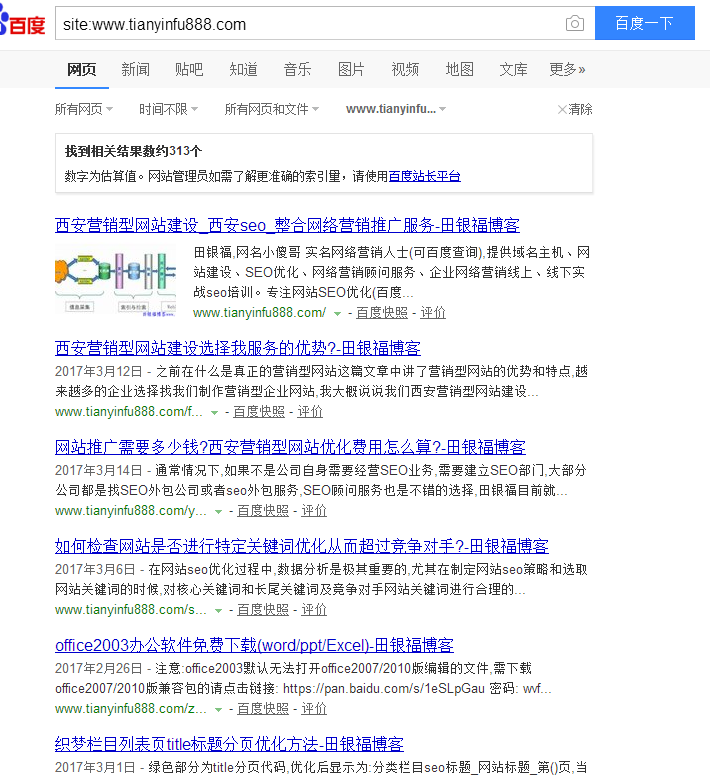Click 评价 for the tianyinfu888.com/f... result
710x776 pixels.
click(310, 412)
